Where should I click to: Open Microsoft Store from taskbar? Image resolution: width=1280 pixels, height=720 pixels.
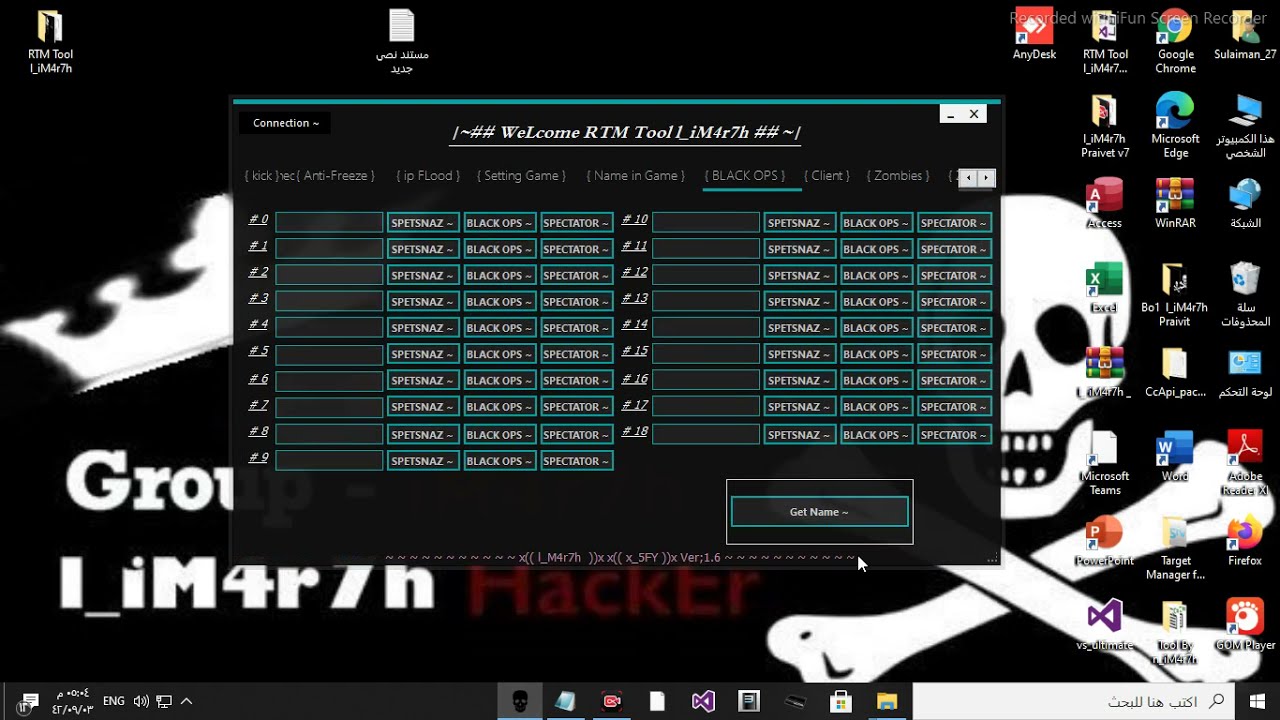(842, 701)
